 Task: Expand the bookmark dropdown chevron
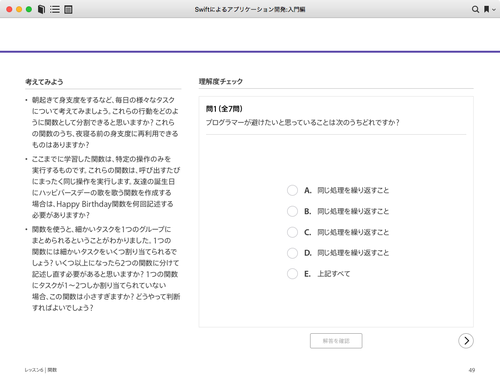point(494,10)
